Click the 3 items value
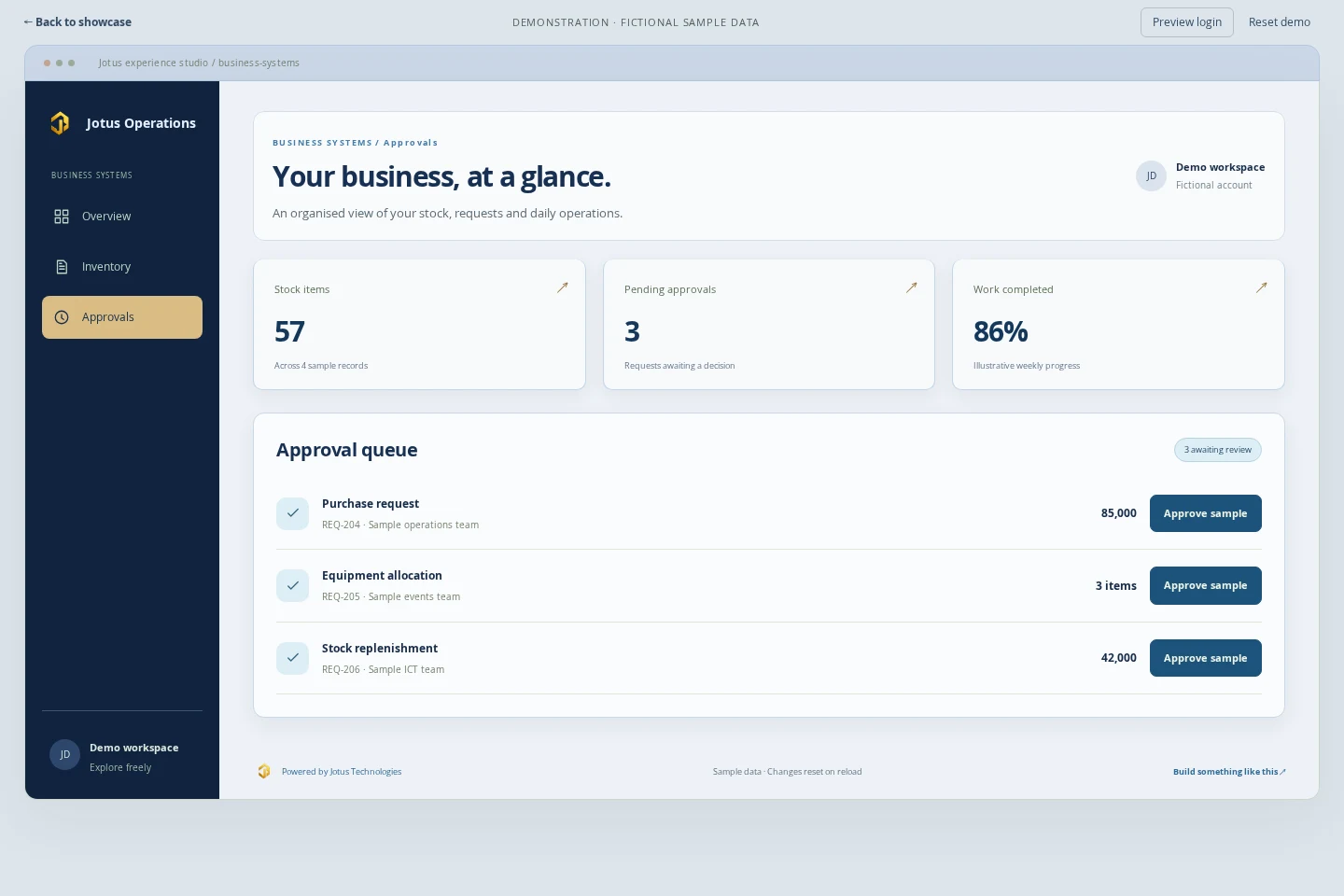Viewport: 1344px width, 896px height. click(1116, 586)
